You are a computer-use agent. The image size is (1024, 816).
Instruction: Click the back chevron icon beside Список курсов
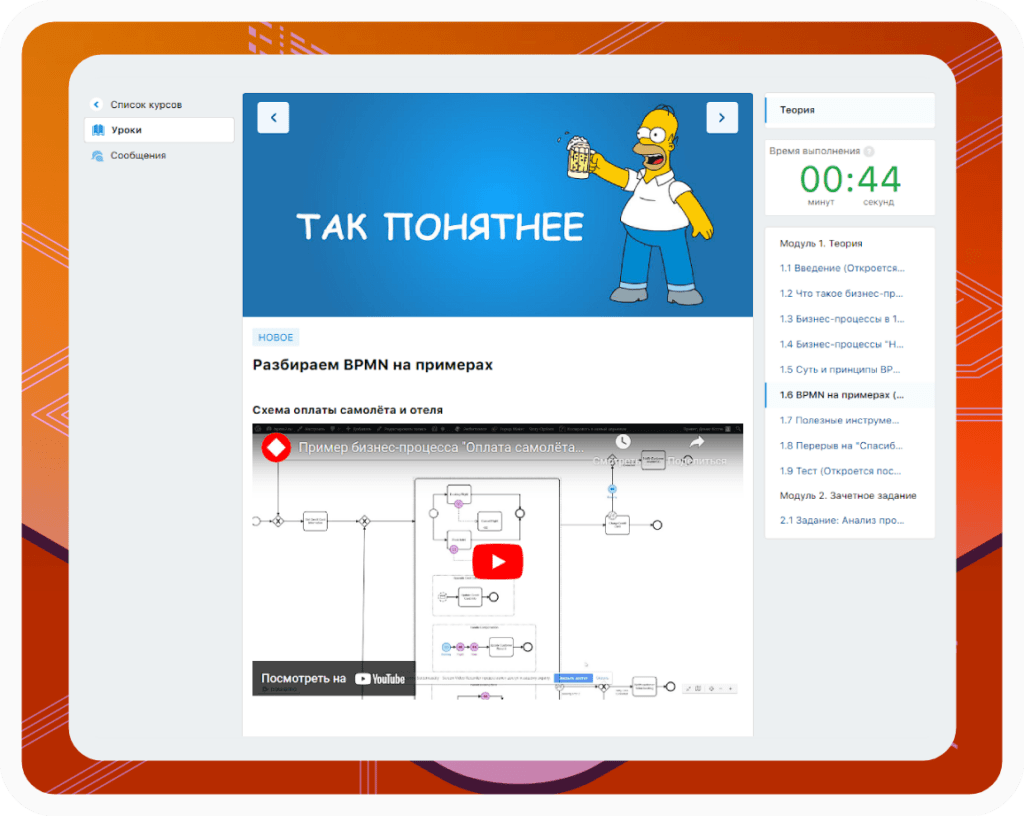click(96, 104)
